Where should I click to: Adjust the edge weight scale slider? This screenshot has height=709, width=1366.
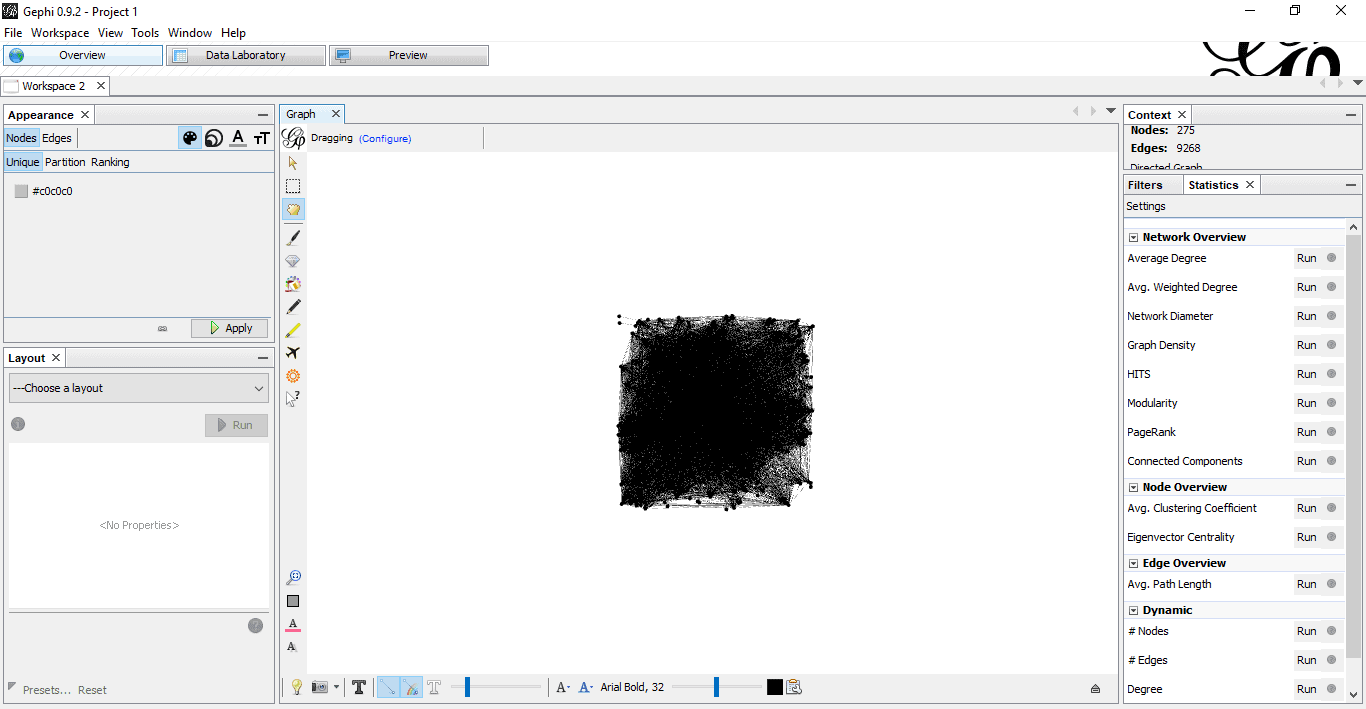(x=496, y=687)
